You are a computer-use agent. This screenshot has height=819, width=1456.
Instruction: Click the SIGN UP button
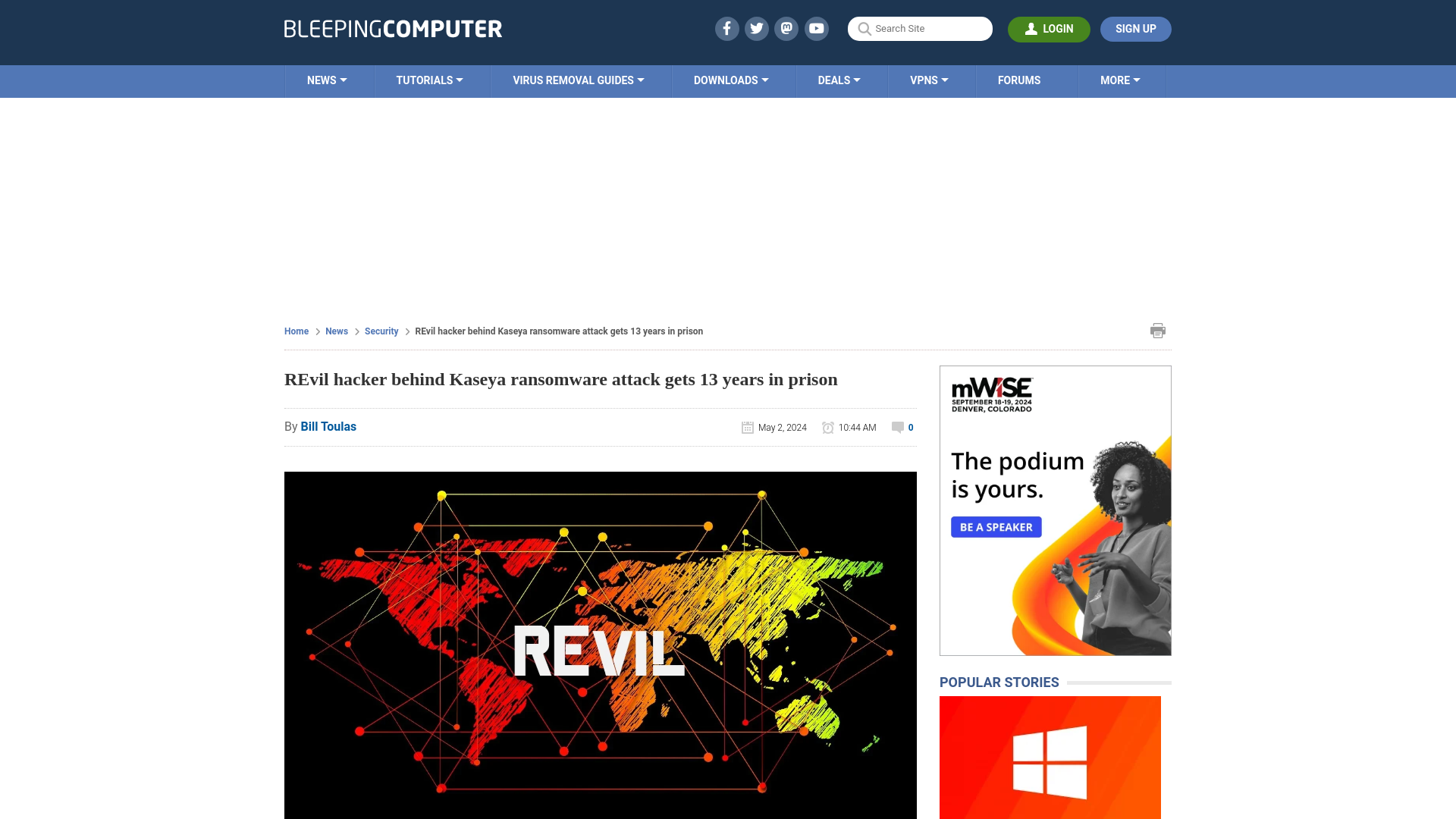[1136, 29]
